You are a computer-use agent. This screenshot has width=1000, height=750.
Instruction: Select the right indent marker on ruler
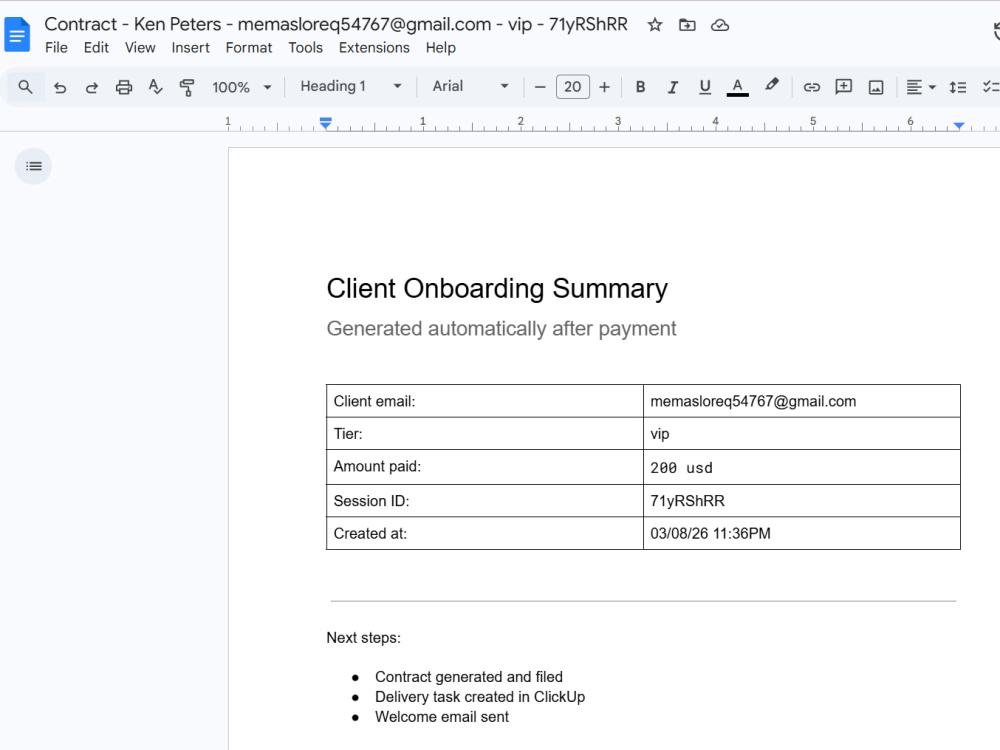pyautogui.click(x=959, y=126)
